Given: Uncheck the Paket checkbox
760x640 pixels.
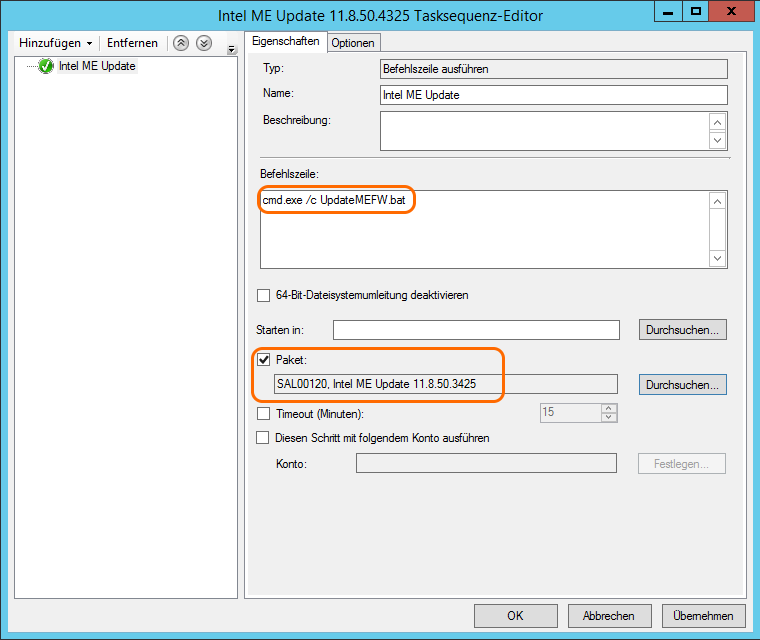Looking at the screenshot, I should [x=264, y=360].
